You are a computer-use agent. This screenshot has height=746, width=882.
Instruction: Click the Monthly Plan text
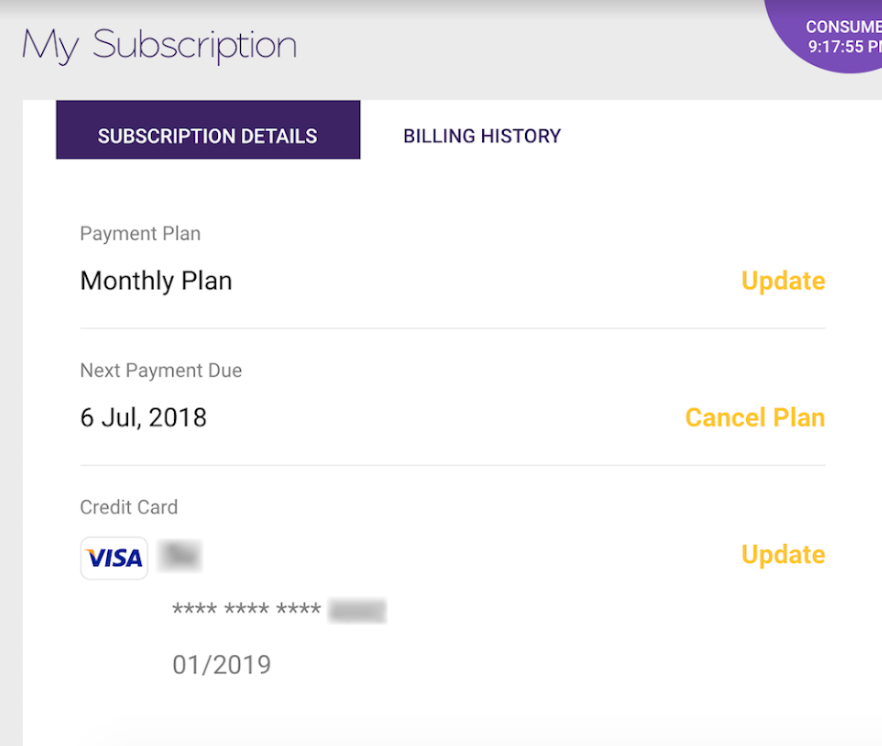coord(155,281)
